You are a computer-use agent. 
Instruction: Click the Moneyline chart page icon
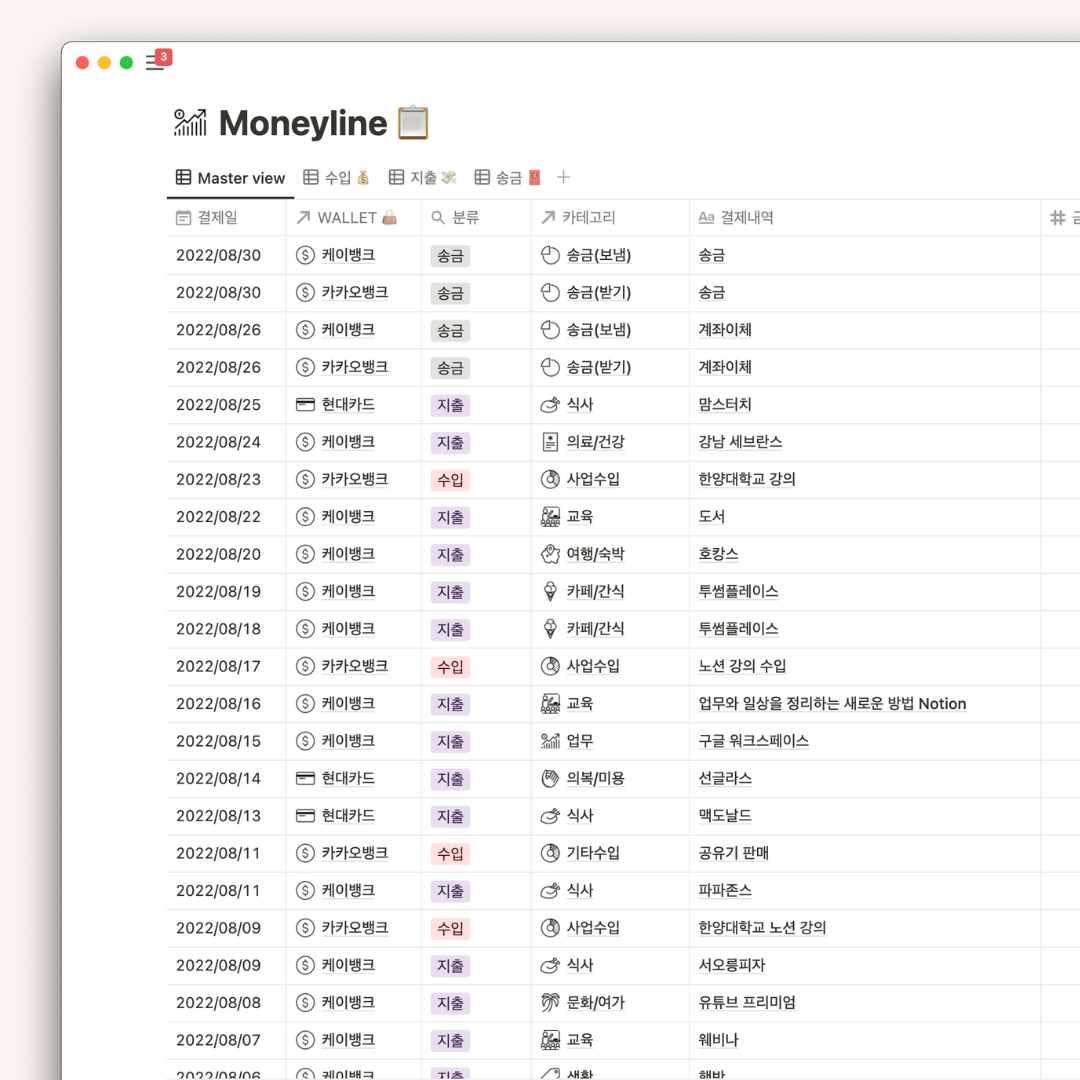pos(190,123)
